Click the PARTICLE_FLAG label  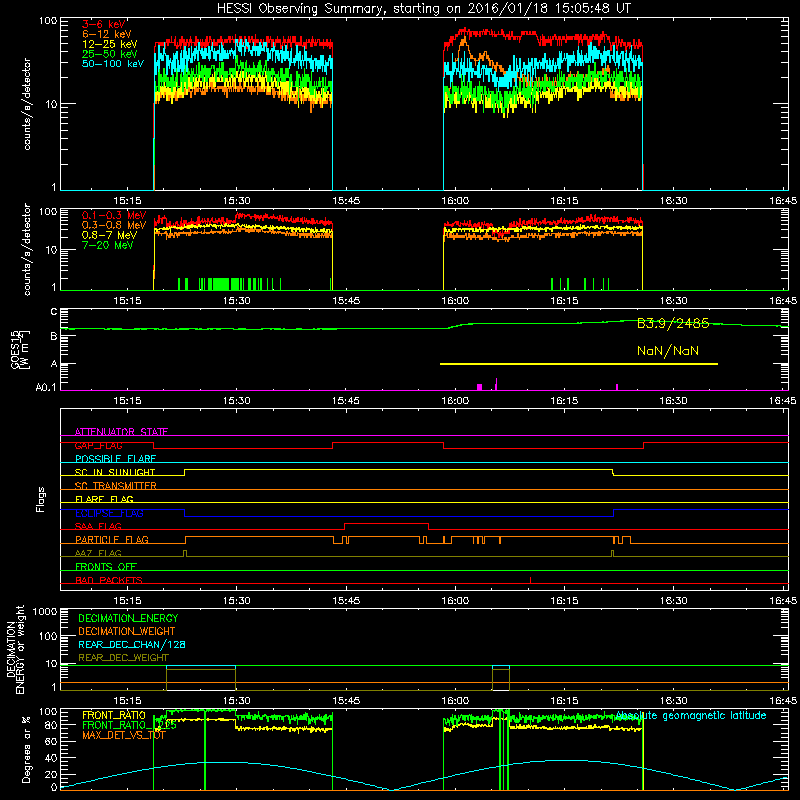[x=112, y=540]
